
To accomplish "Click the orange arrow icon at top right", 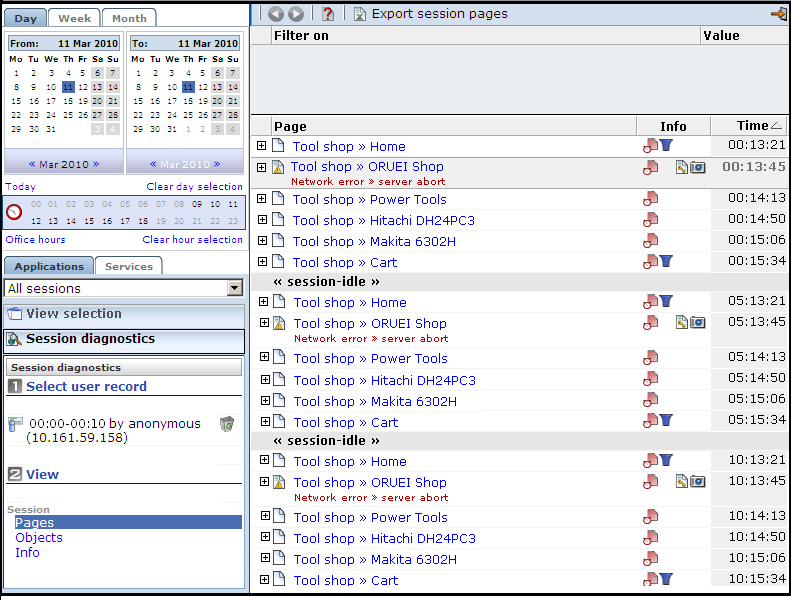I will [x=779, y=14].
